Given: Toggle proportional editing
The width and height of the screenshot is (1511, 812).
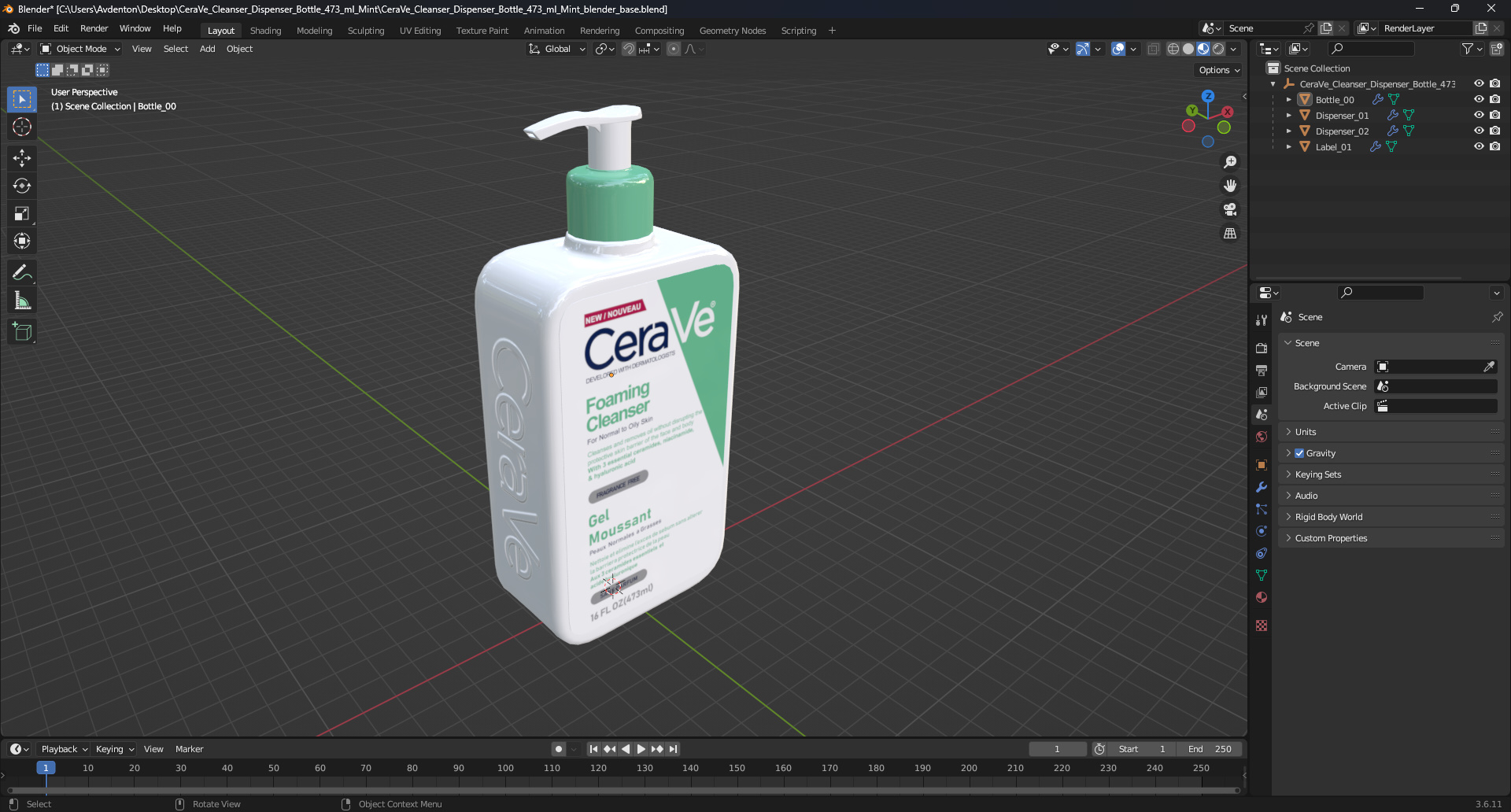Looking at the screenshot, I should click(x=674, y=49).
